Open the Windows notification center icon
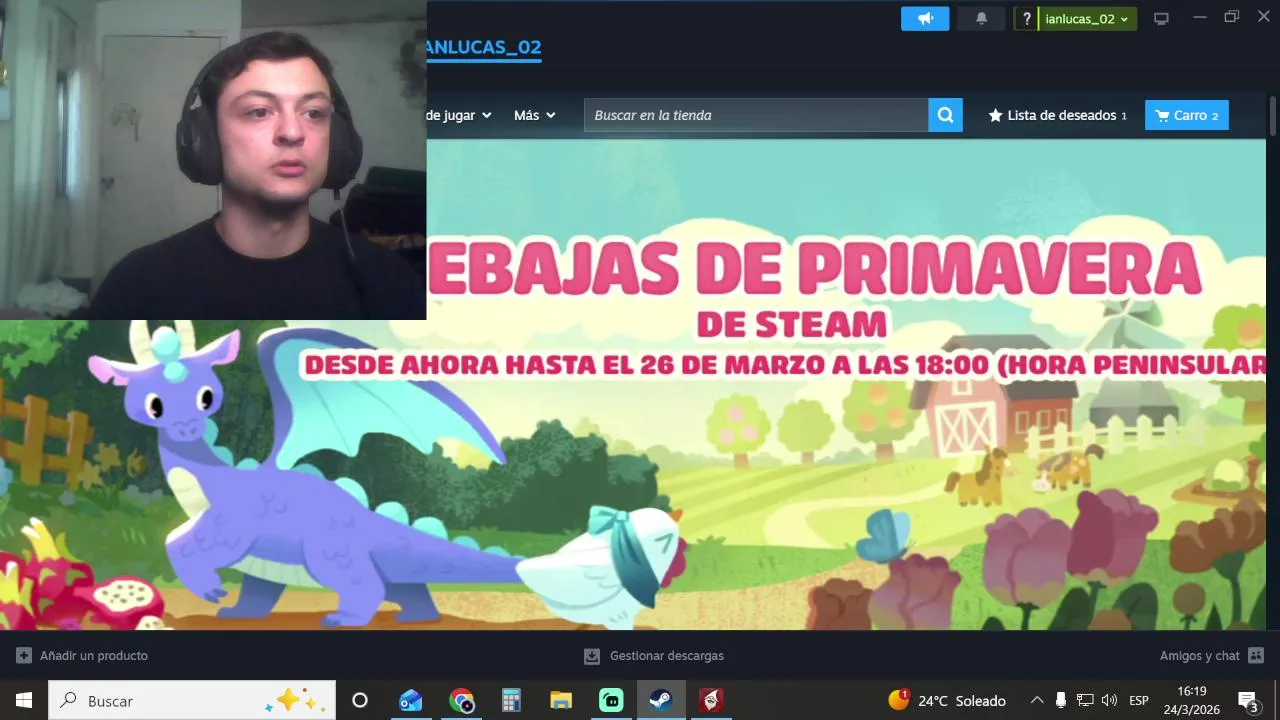The height and width of the screenshot is (720, 1280). [x=1248, y=700]
